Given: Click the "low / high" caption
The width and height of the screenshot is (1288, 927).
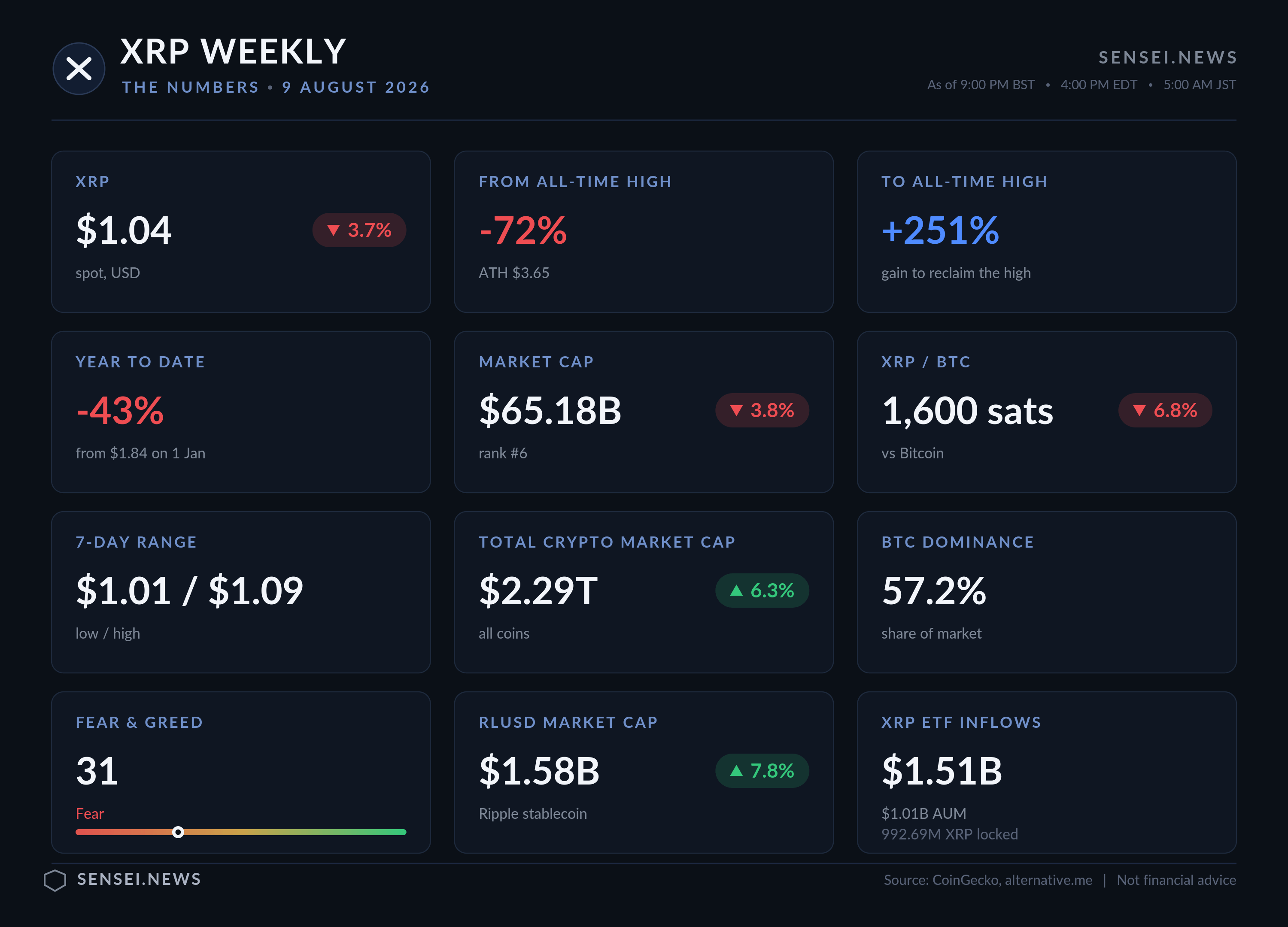Looking at the screenshot, I should click(108, 633).
